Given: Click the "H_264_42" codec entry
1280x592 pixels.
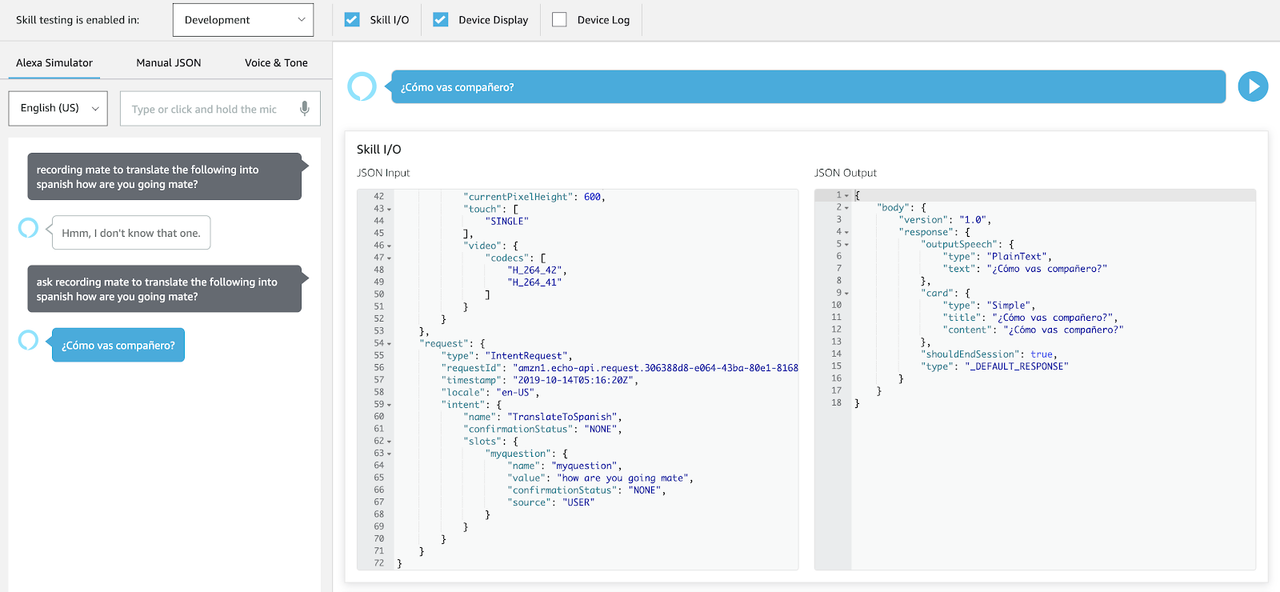Looking at the screenshot, I should point(534,270).
